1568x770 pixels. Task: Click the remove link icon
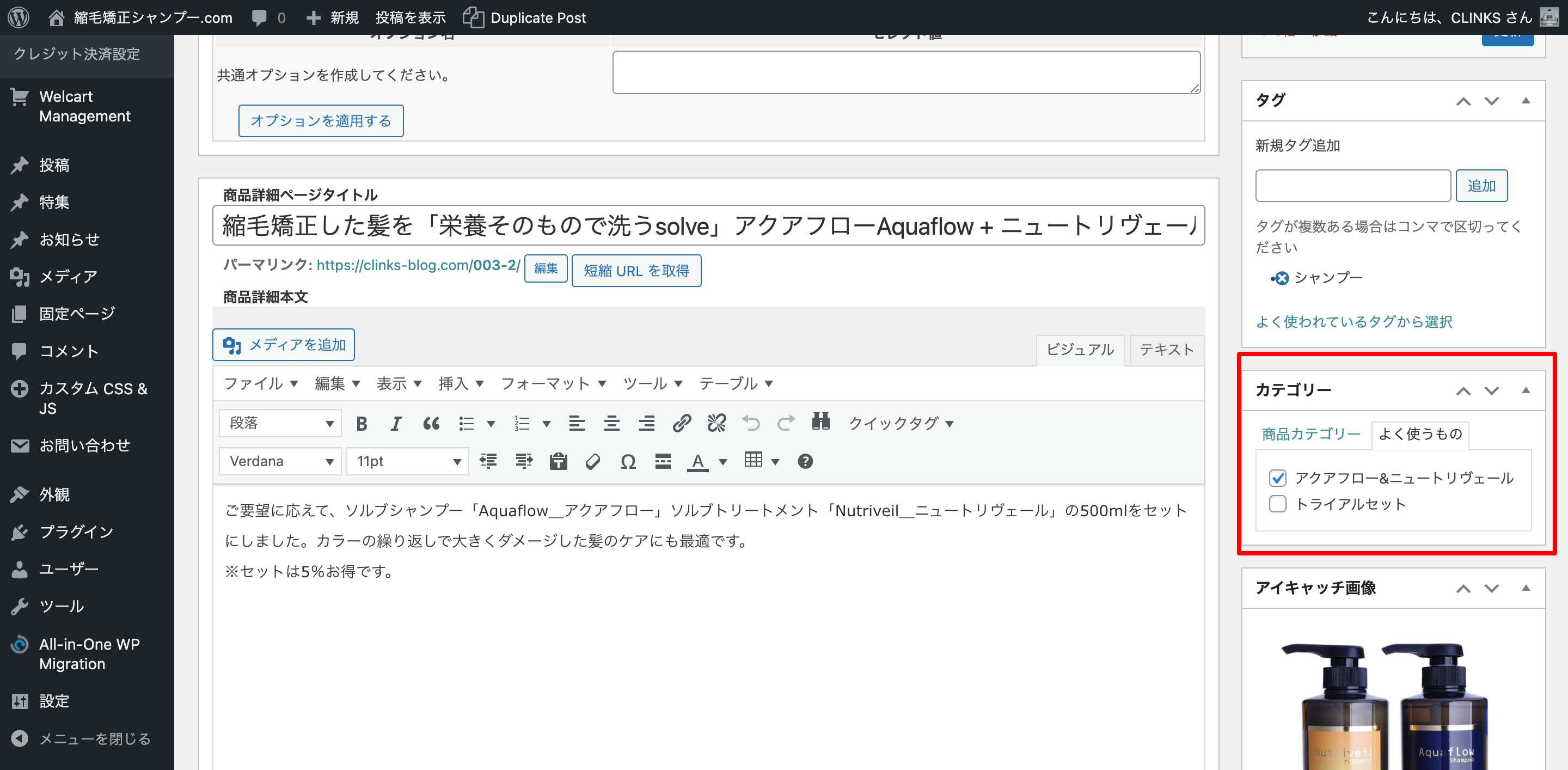coord(716,423)
